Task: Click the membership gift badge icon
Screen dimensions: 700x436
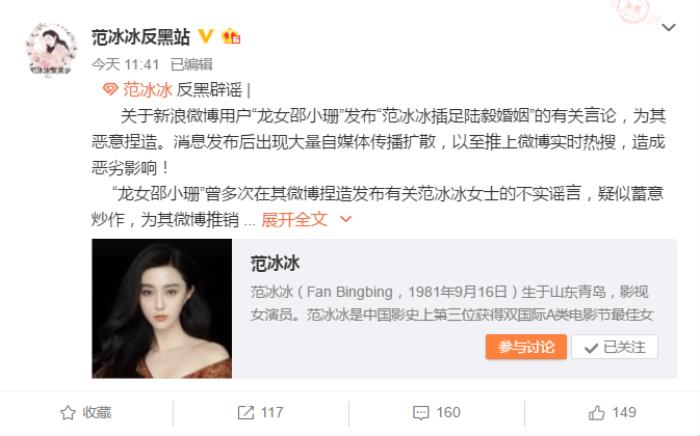Action: 231,36
